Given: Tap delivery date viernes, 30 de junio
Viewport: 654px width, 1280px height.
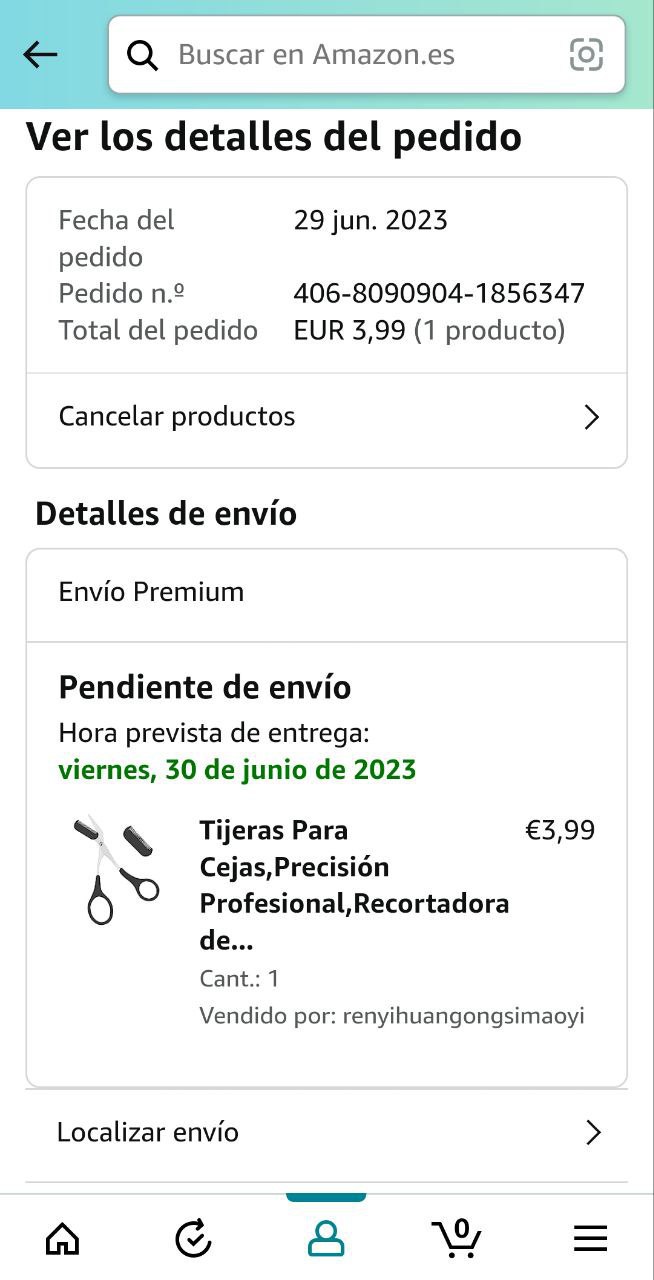Looking at the screenshot, I should 237,770.
